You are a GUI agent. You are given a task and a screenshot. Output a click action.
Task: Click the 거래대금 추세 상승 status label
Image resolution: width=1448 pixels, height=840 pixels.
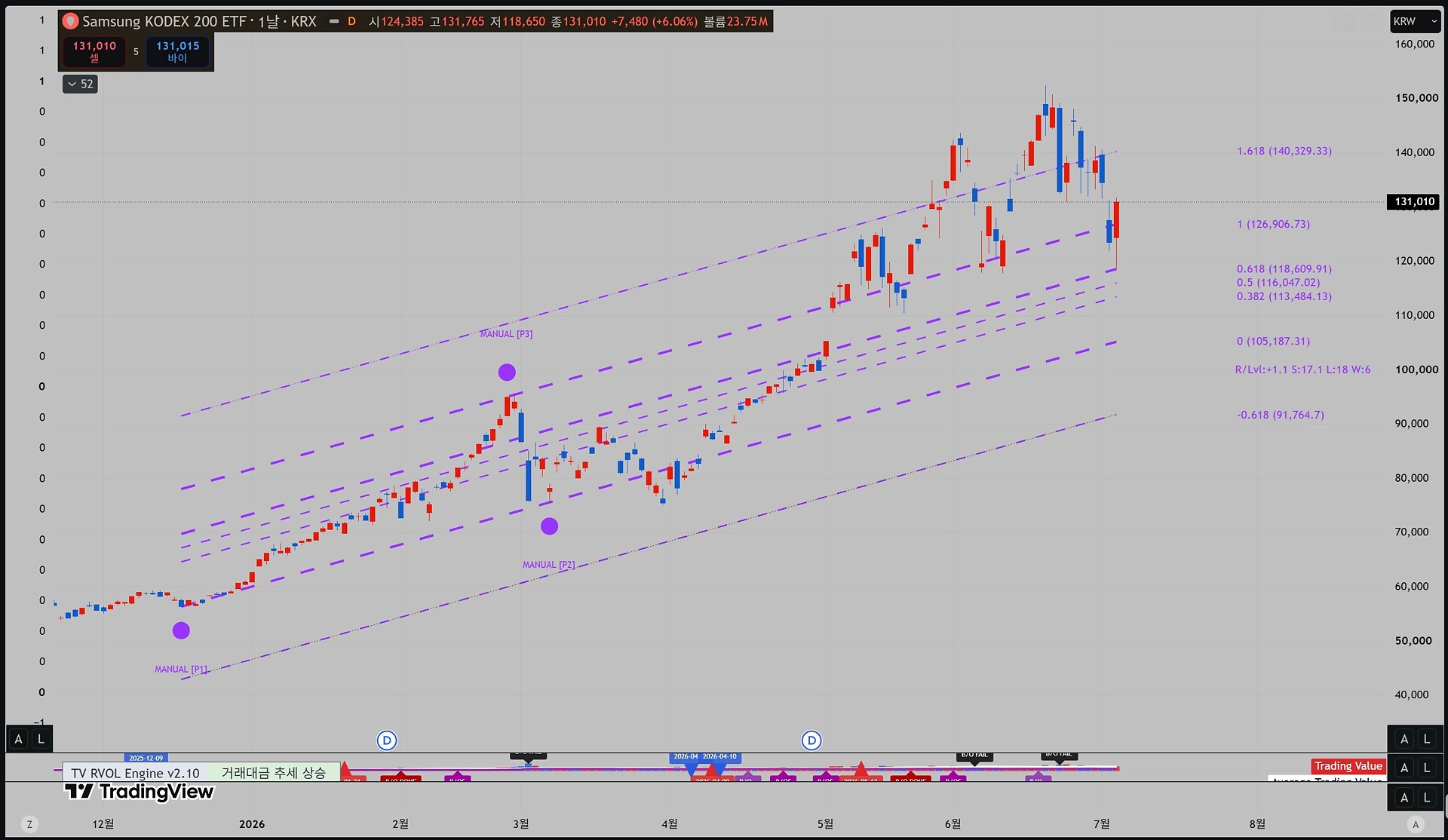[273, 773]
